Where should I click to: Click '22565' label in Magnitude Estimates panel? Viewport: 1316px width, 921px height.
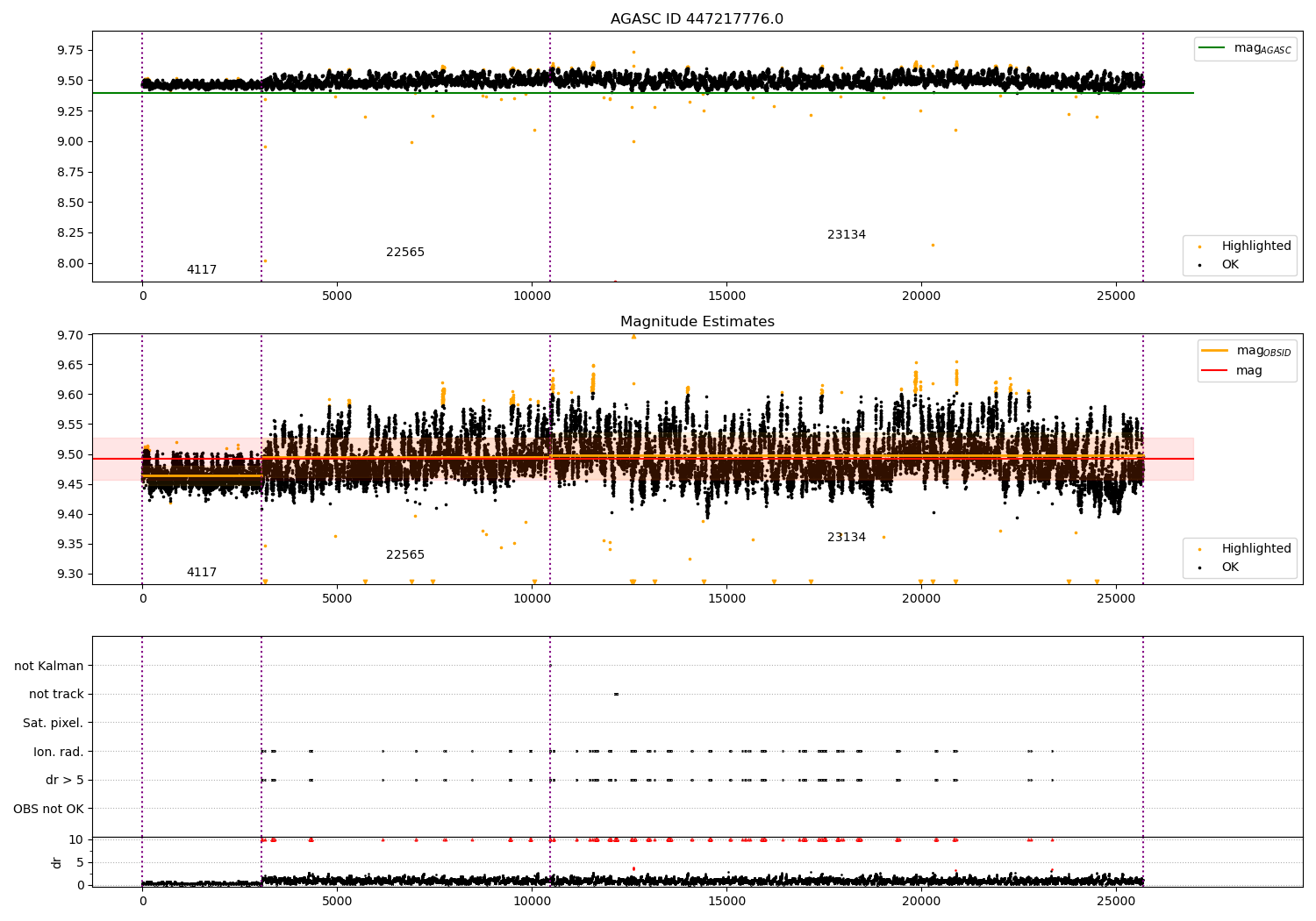pyautogui.click(x=405, y=555)
